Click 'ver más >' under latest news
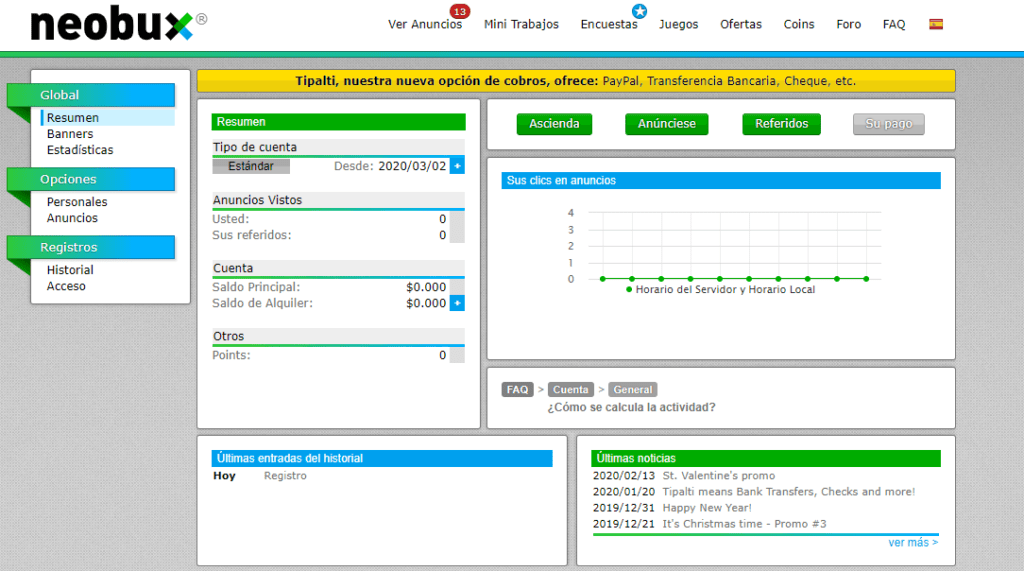The image size is (1024, 571). point(913,542)
